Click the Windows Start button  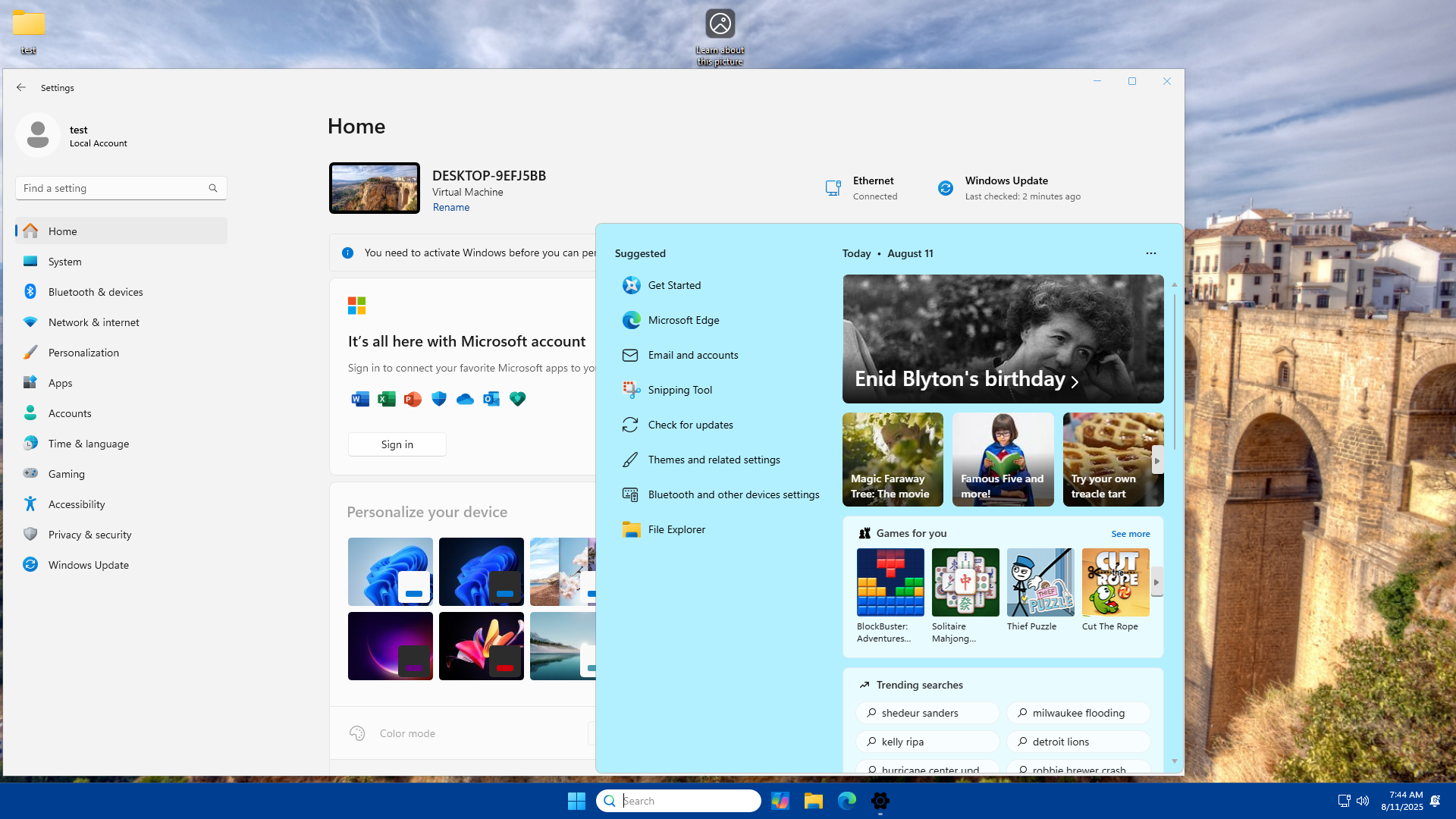pyautogui.click(x=576, y=801)
